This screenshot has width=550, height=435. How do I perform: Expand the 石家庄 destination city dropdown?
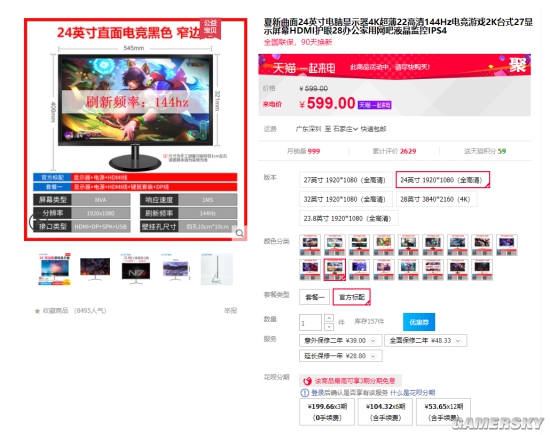coord(346,129)
